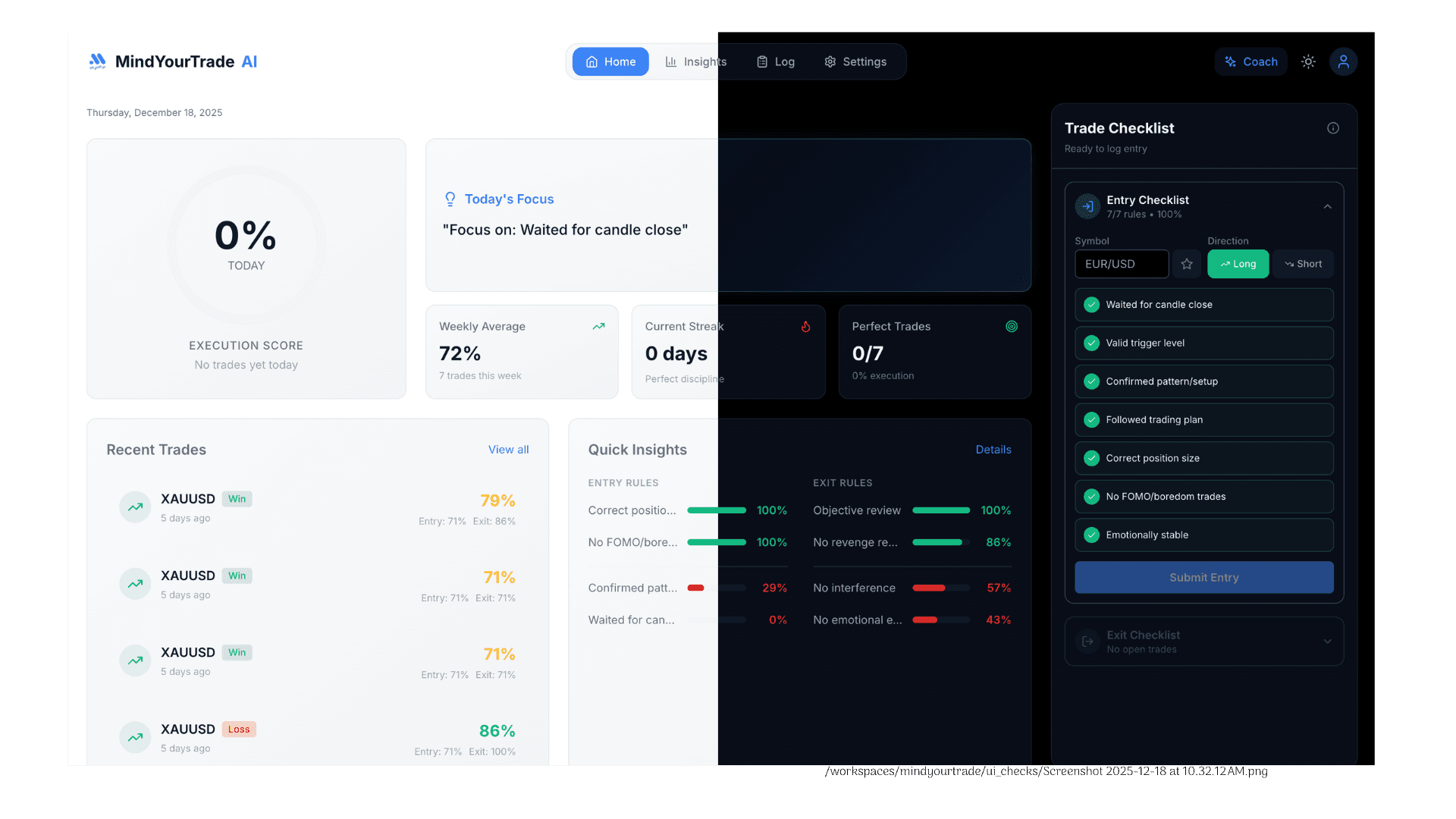Expand the Exit Checklist section
This screenshot has width=1456, height=819.
tap(1328, 641)
